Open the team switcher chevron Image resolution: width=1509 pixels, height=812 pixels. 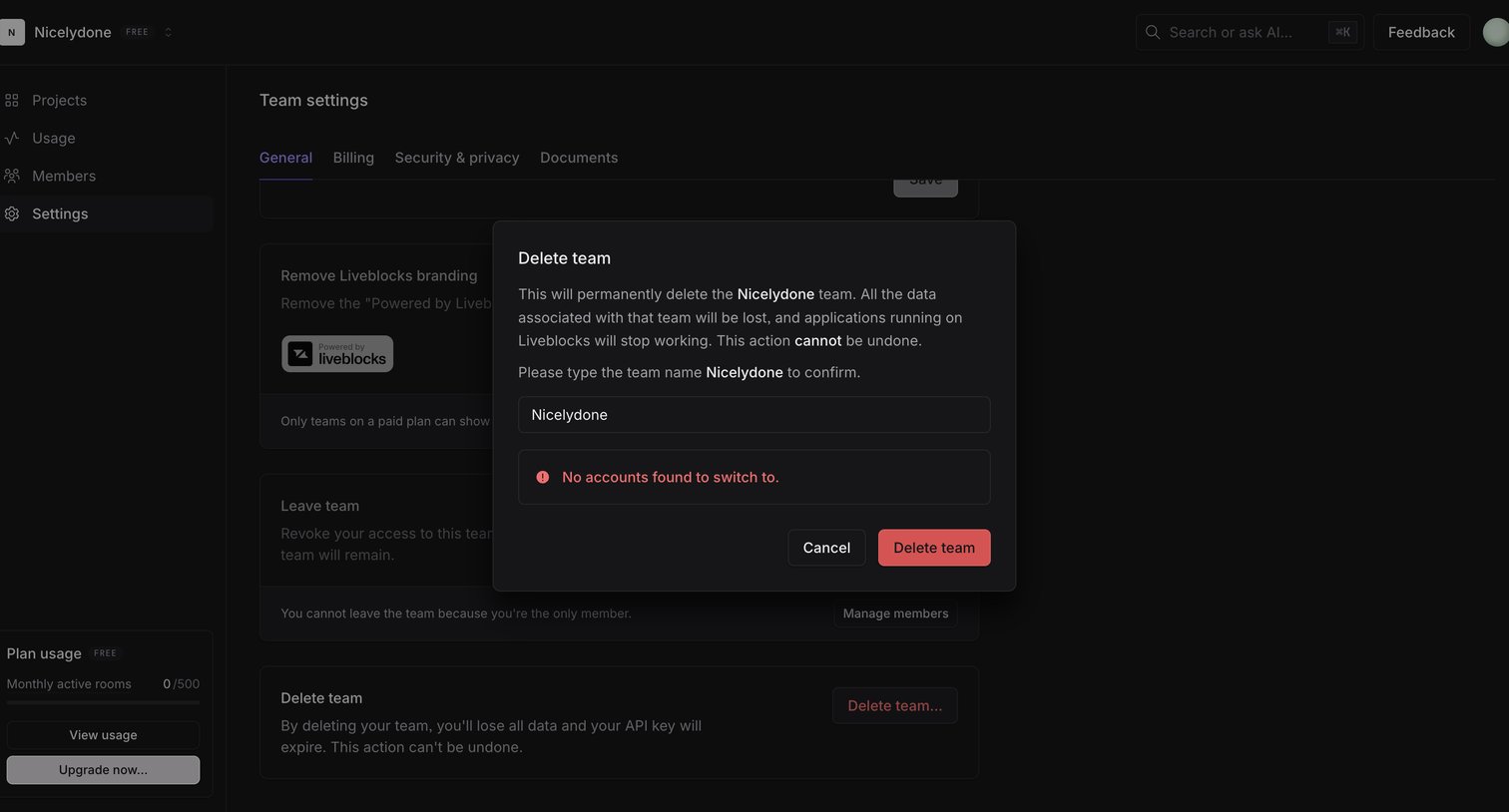(x=168, y=32)
